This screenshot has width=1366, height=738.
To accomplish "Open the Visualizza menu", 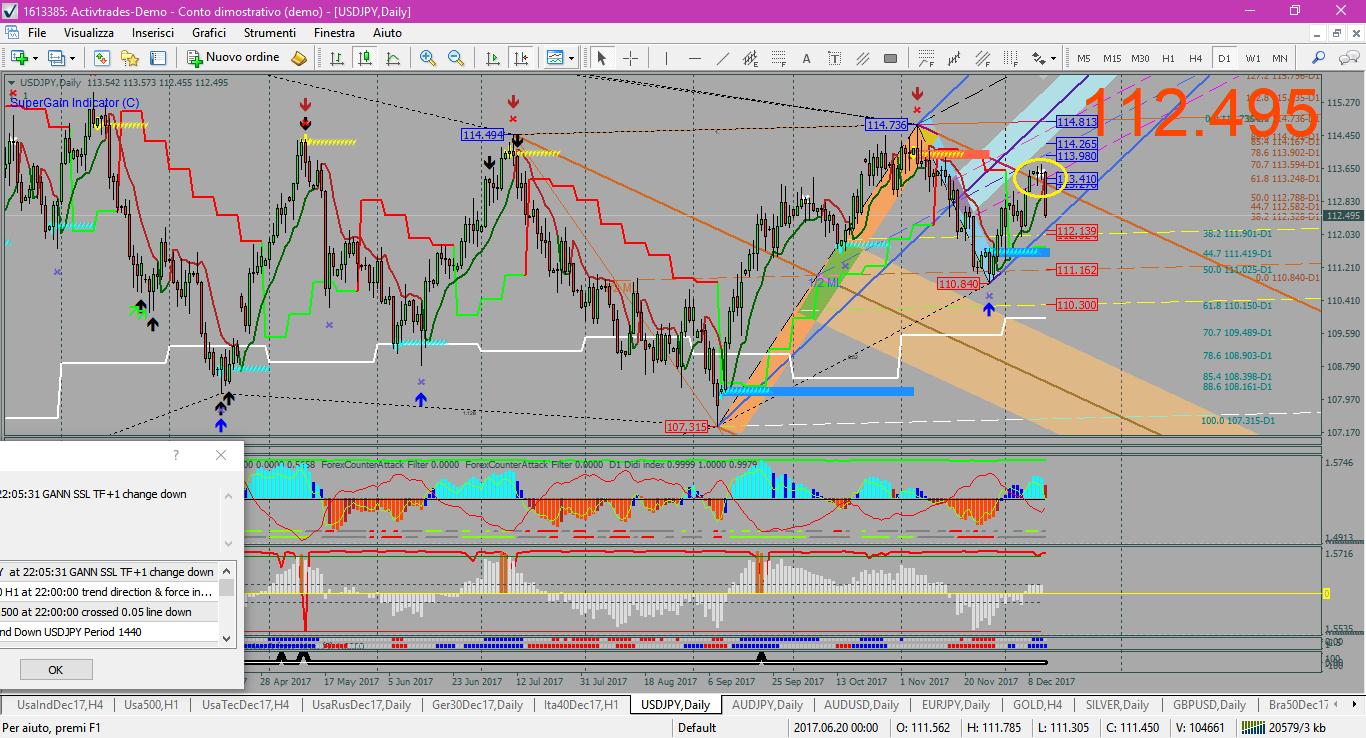I will pyautogui.click(x=89, y=33).
